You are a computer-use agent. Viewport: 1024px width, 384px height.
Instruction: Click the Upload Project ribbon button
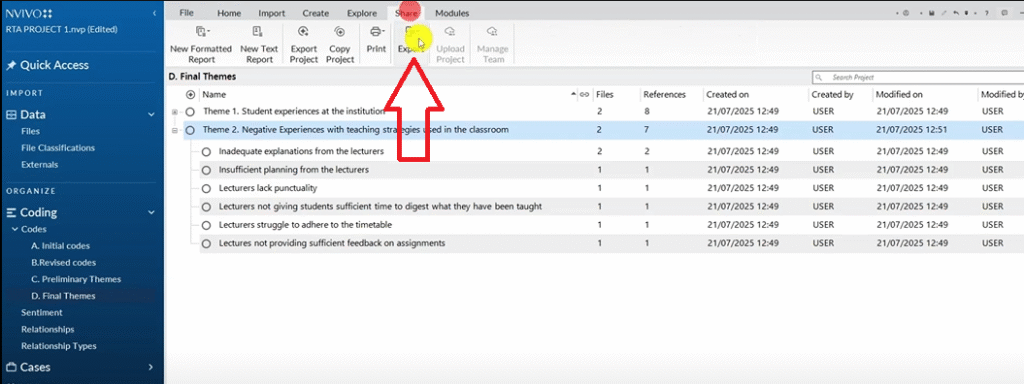pyautogui.click(x=450, y=44)
